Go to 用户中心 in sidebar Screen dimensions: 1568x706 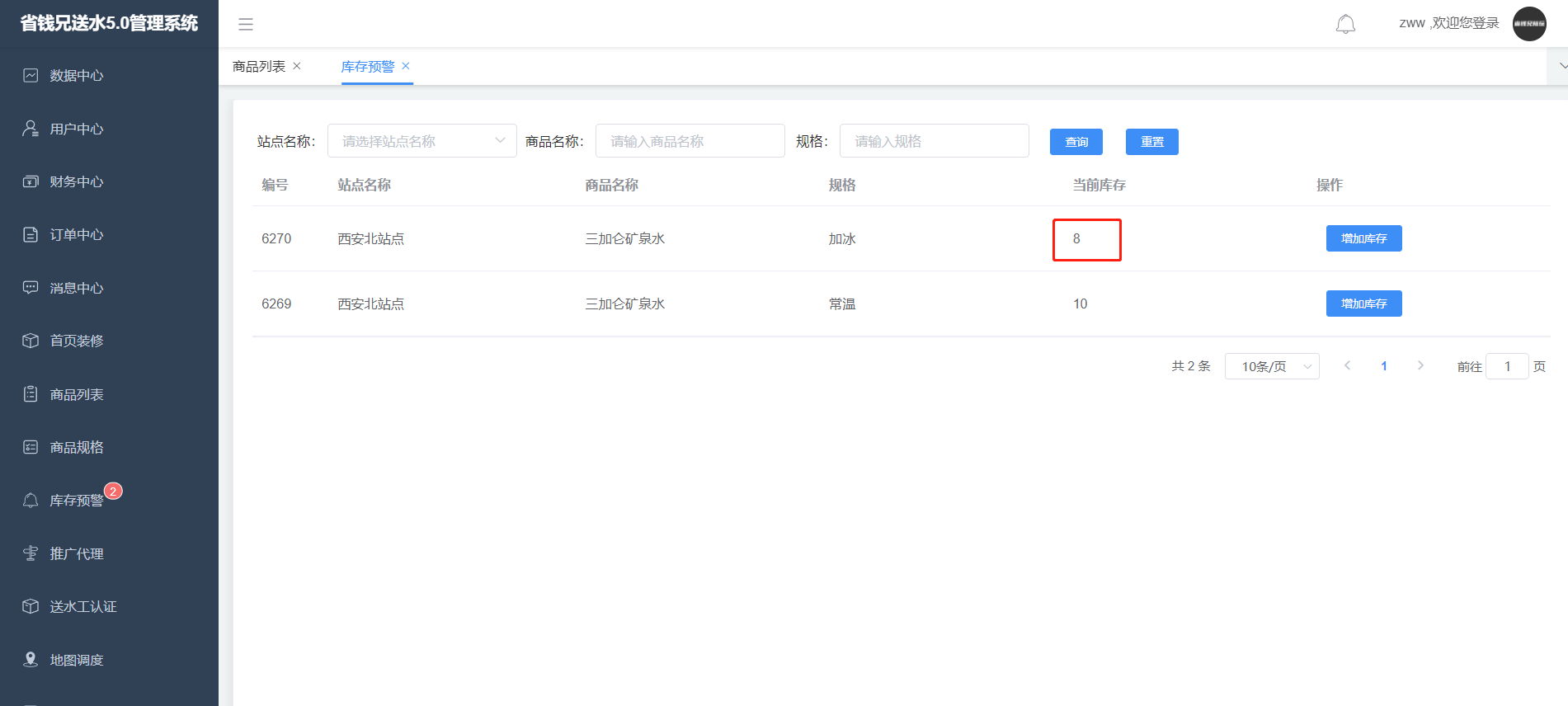pyautogui.click(x=76, y=129)
